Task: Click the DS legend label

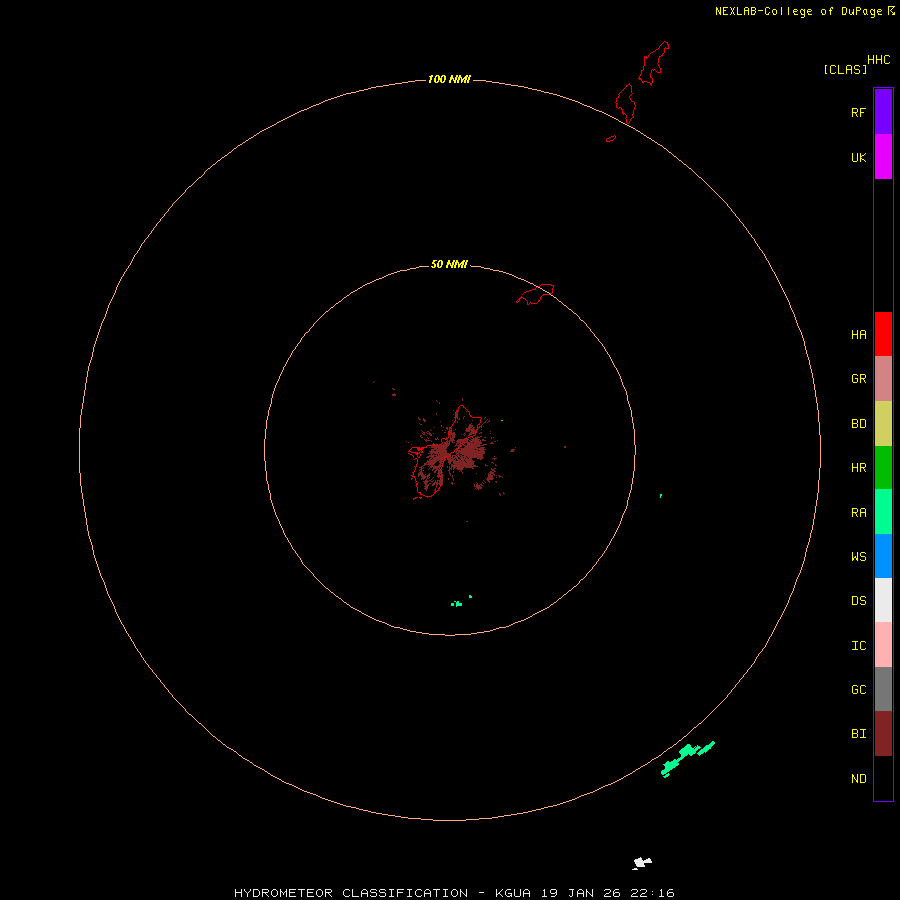Action: click(859, 601)
